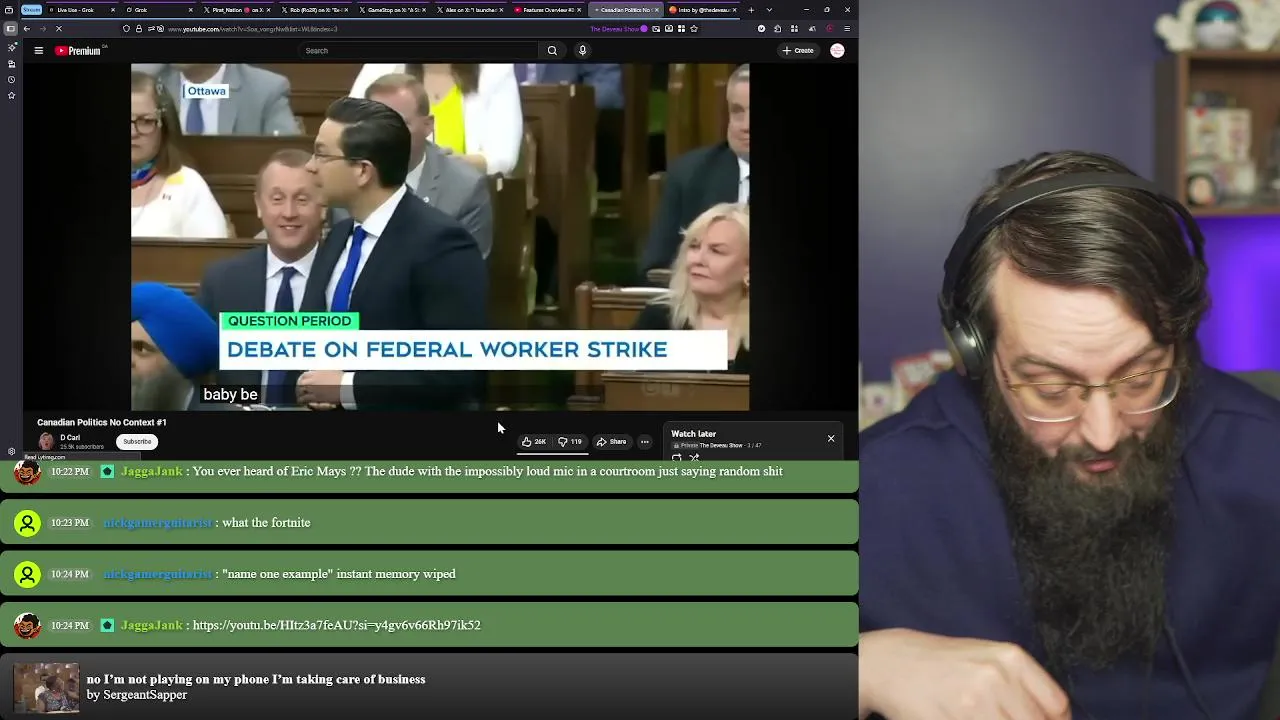
Task: Switch to the Intro by @thedeveau tab
Action: [703, 10]
